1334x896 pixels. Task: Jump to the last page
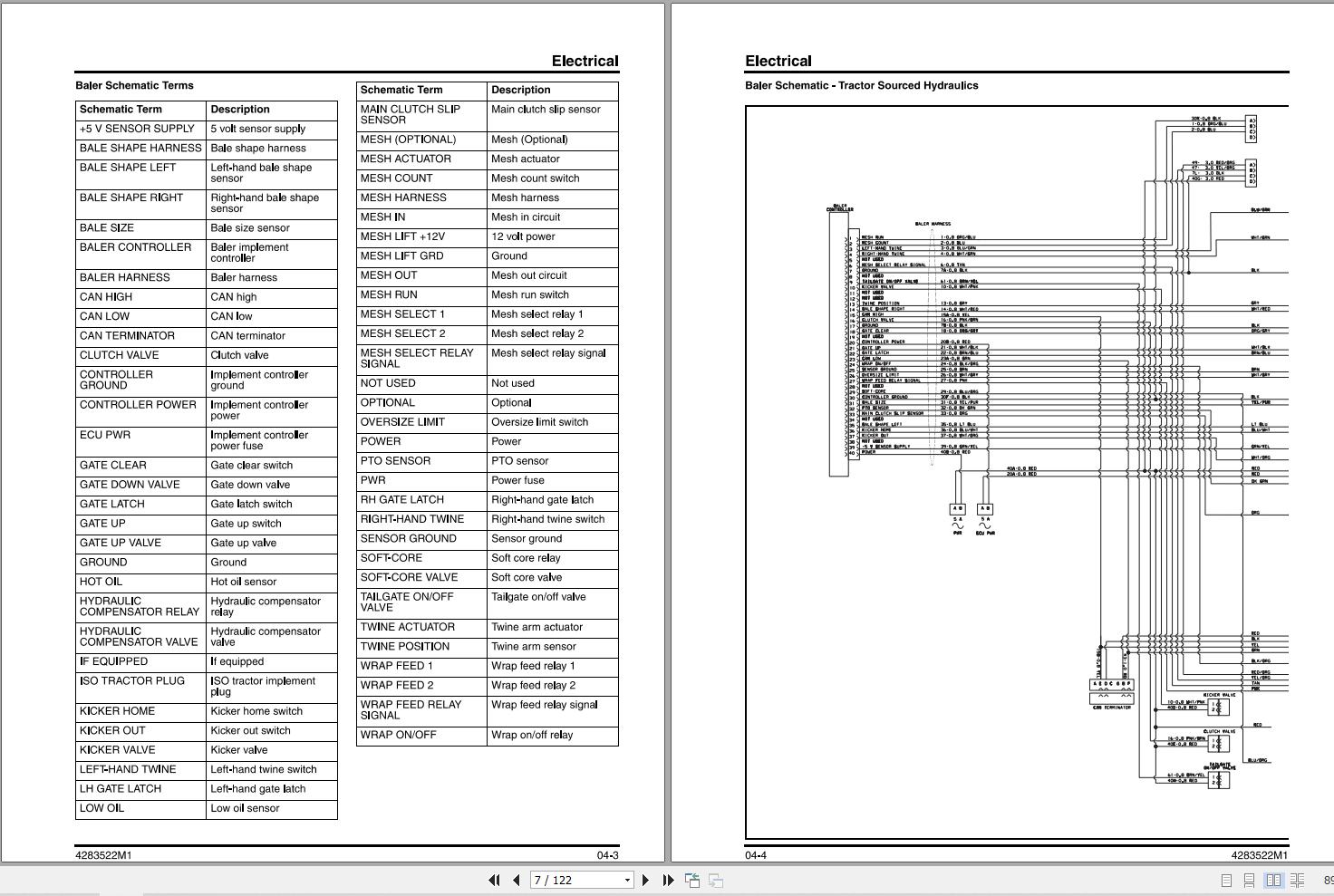[668, 880]
